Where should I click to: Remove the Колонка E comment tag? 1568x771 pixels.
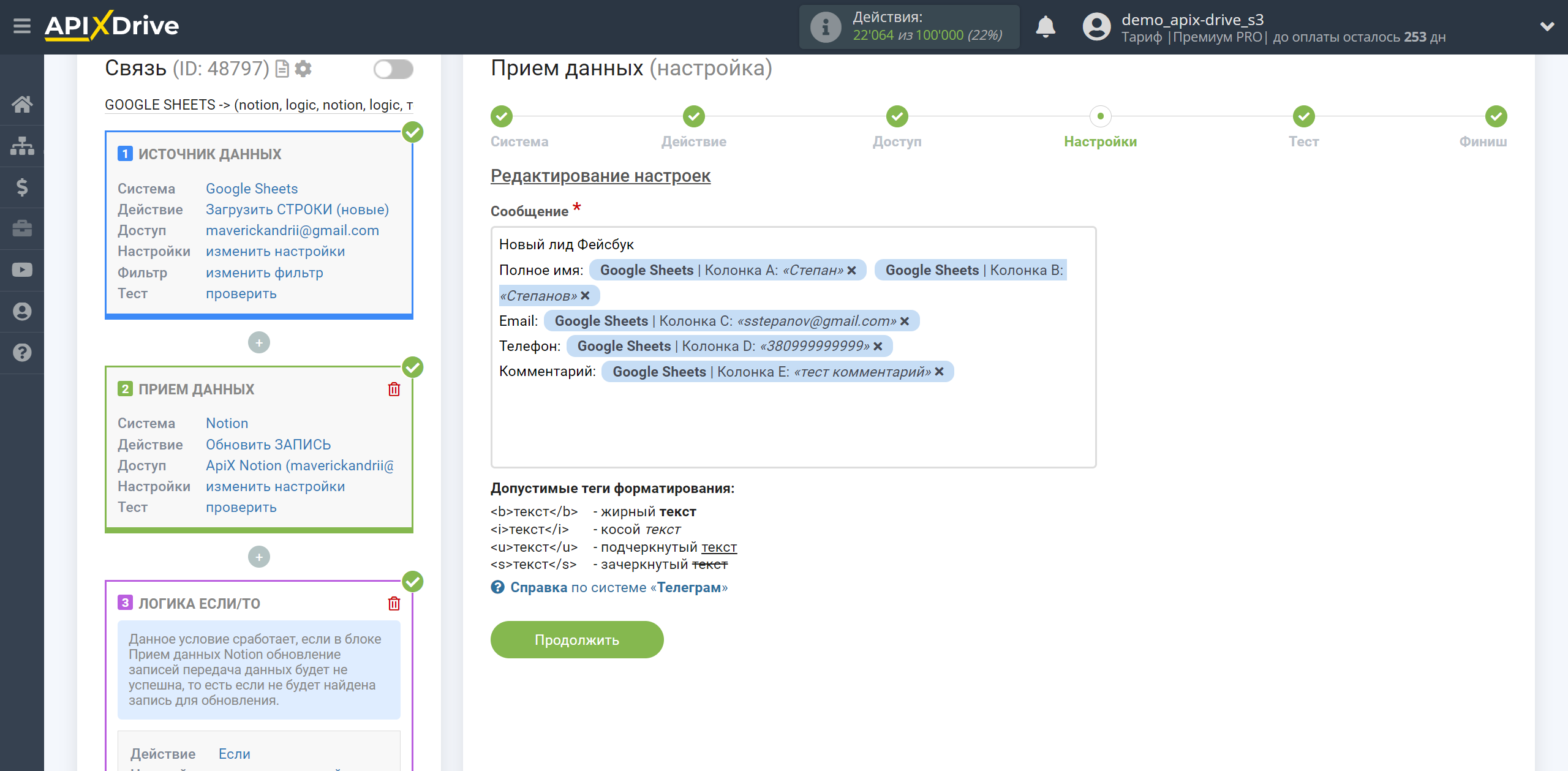pyautogui.click(x=939, y=372)
